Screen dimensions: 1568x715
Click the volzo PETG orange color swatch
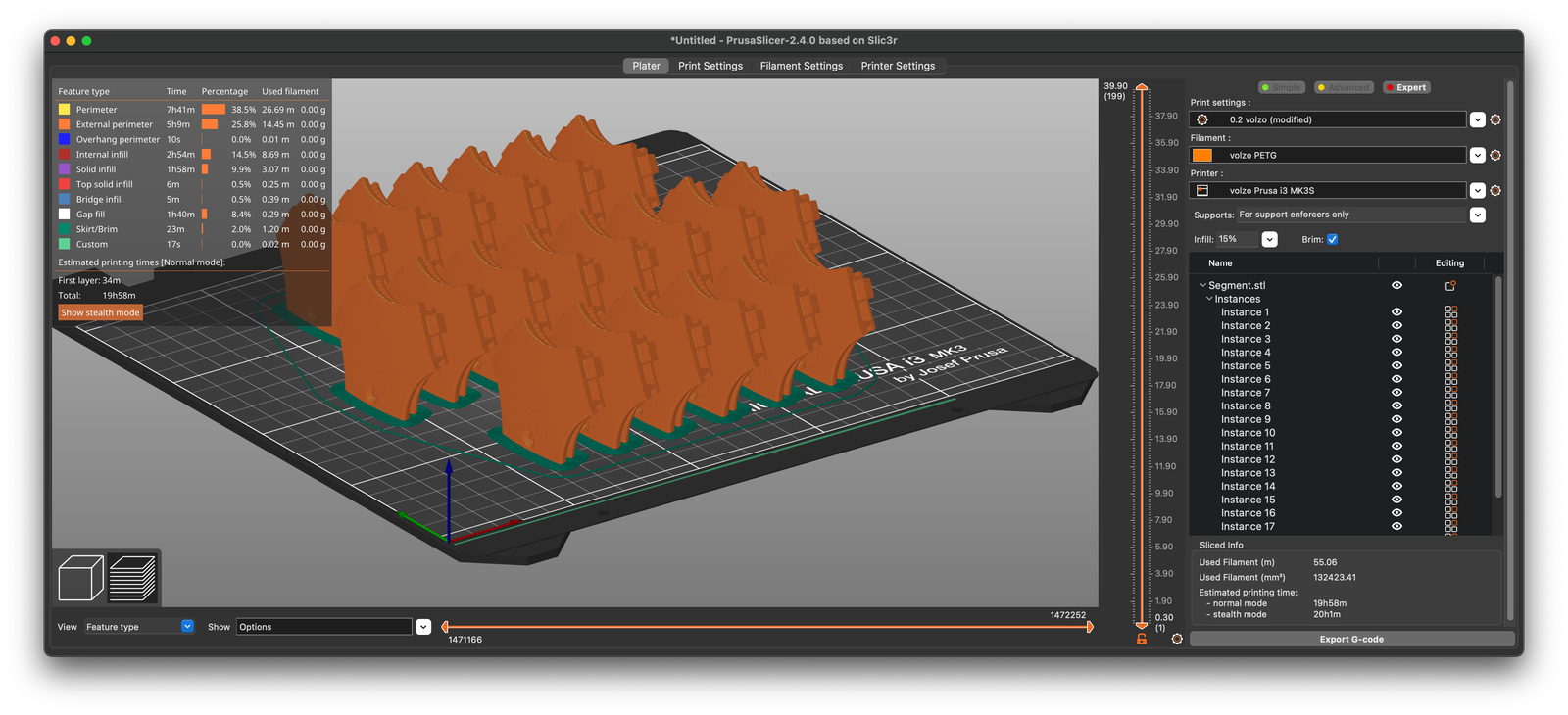[x=1202, y=155]
